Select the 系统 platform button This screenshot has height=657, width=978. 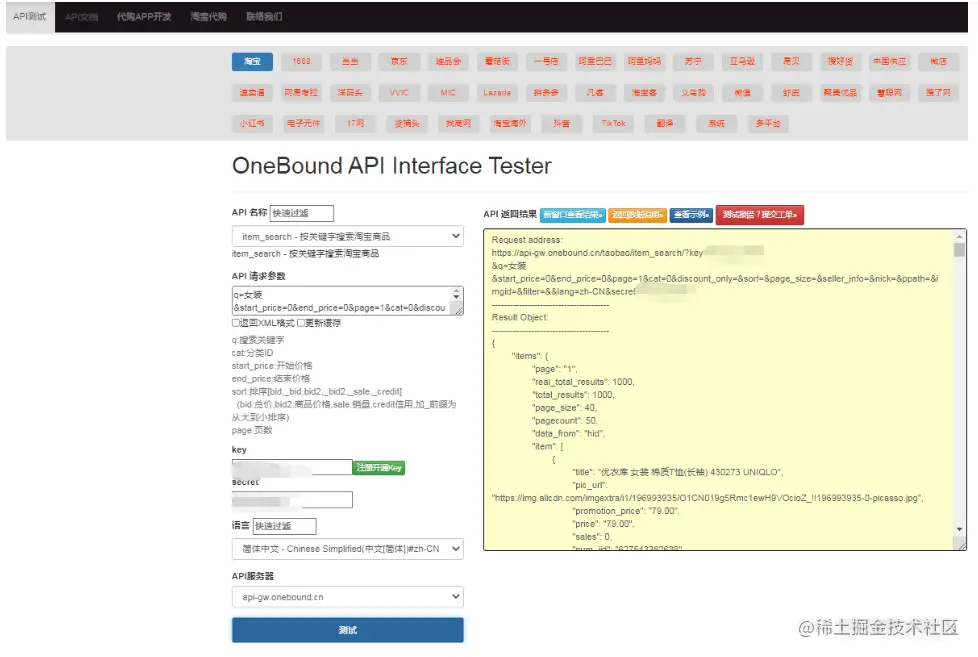[x=717, y=124]
